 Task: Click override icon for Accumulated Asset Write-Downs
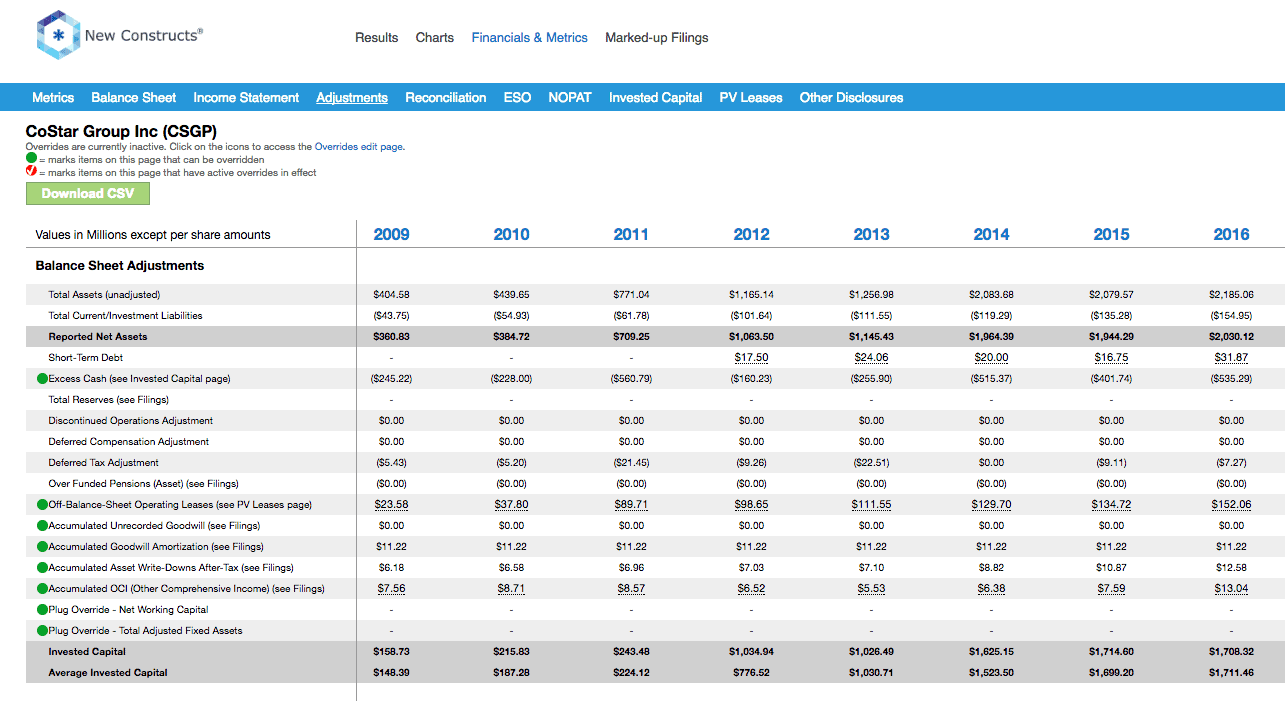click(x=42, y=568)
